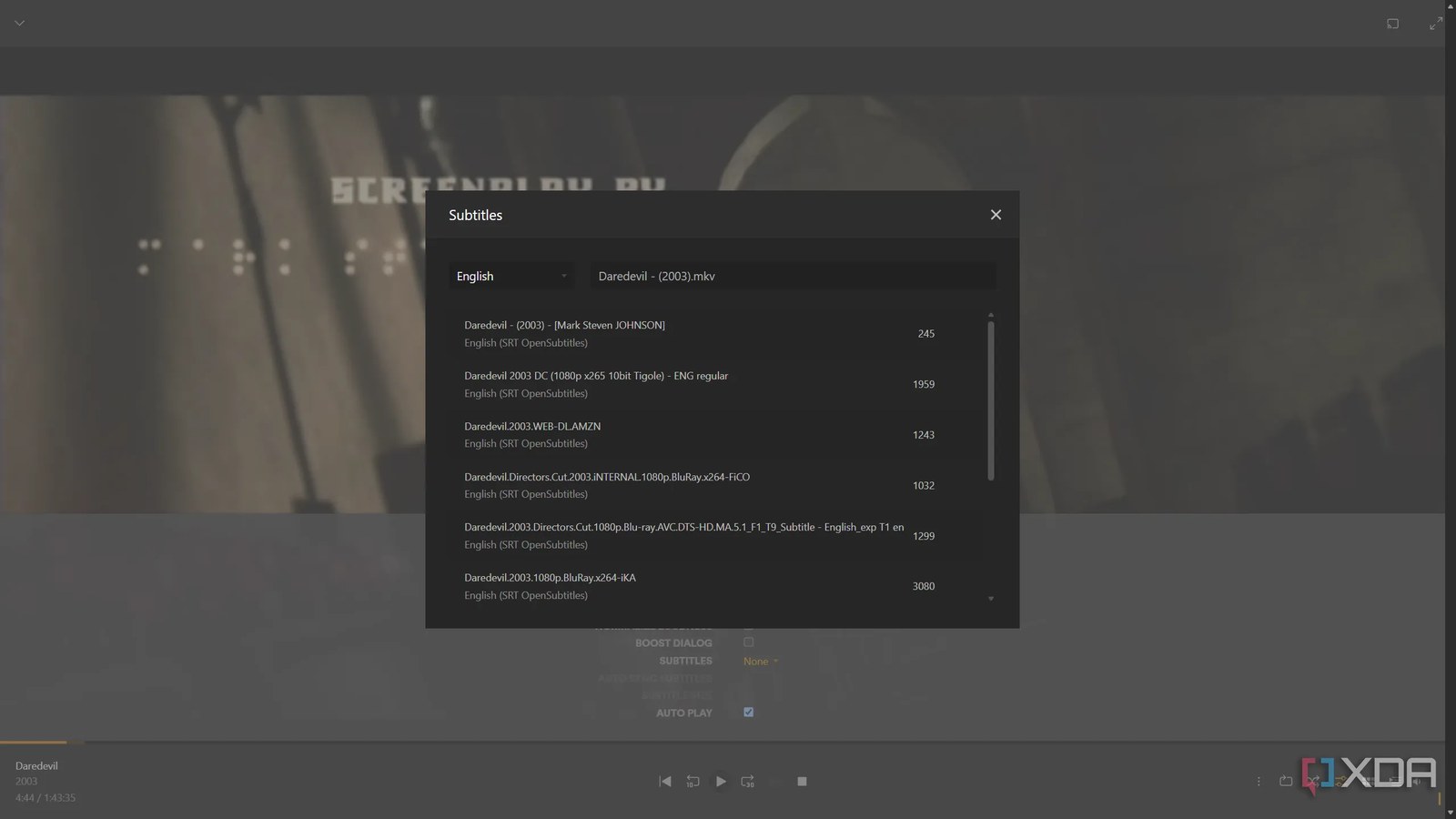Viewport: 1456px width, 819px height.
Task: Click the download count 1243
Action: click(924, 435)
